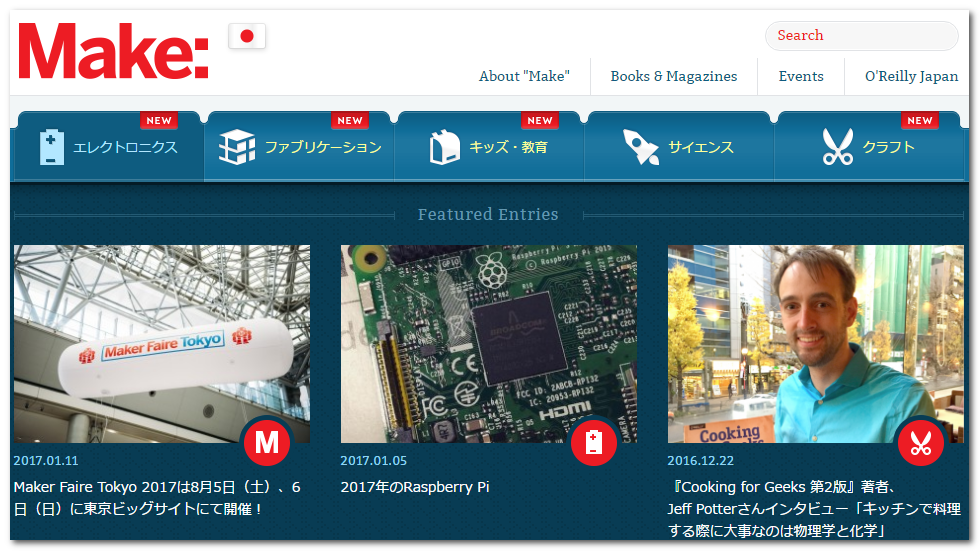Open the Maker Faire Tokyo blimp thumbnail
This screenshot has height=551, width=980.
(x=162, y=344)
